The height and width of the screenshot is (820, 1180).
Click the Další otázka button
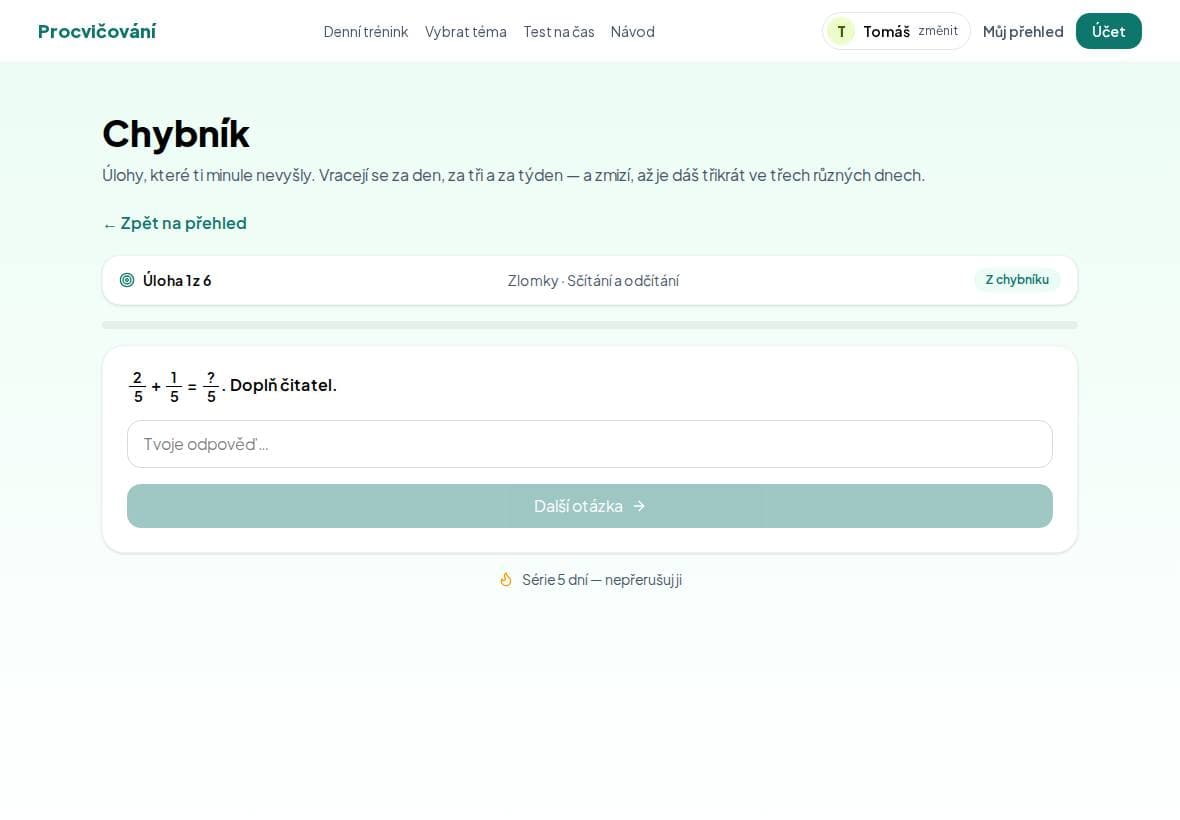pos(590,506)
